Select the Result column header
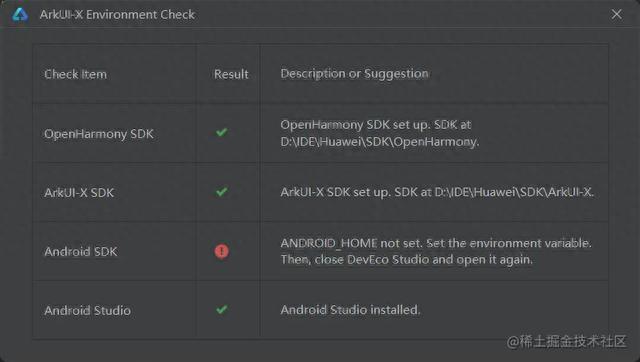The image size is (640, 362). click(x=231, y=74)
